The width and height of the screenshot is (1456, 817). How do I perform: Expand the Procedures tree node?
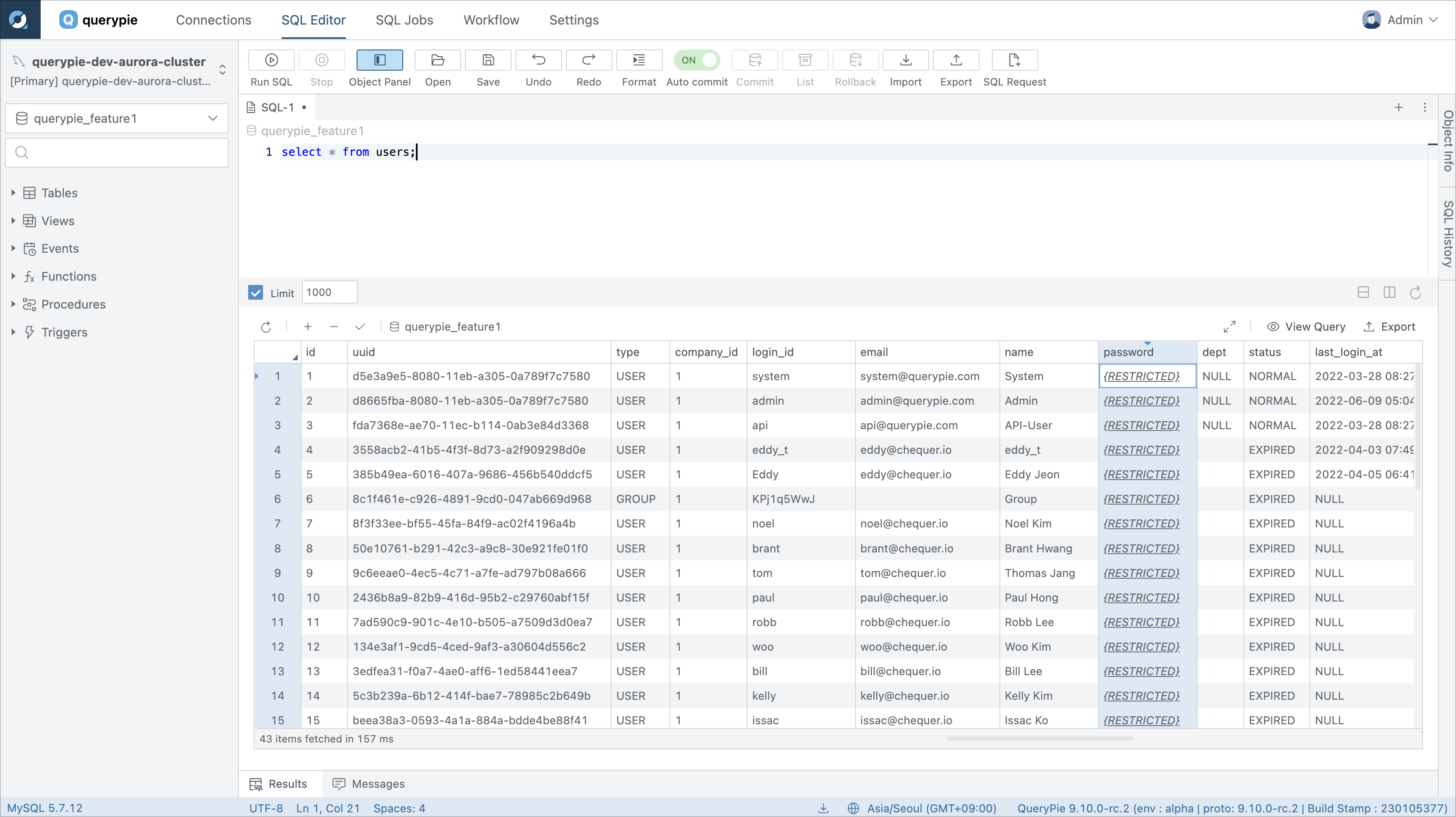point(13,304)
